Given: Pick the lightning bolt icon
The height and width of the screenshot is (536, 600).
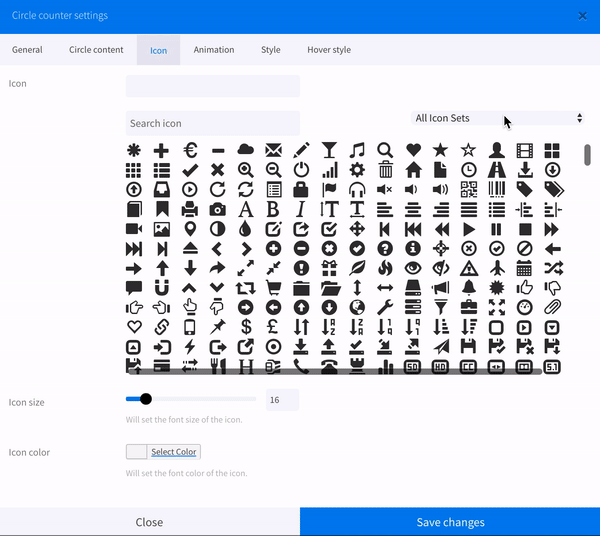Looking at the screenshot, I should [190, 347].
